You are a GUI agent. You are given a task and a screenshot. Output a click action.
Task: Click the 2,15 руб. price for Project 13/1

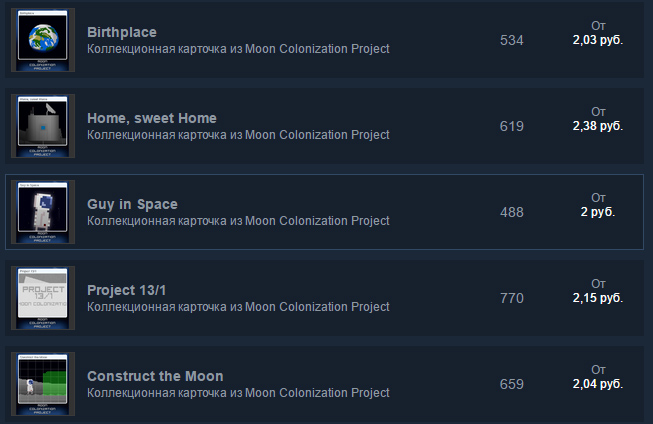pyautogui.click(x=598, y=299)
